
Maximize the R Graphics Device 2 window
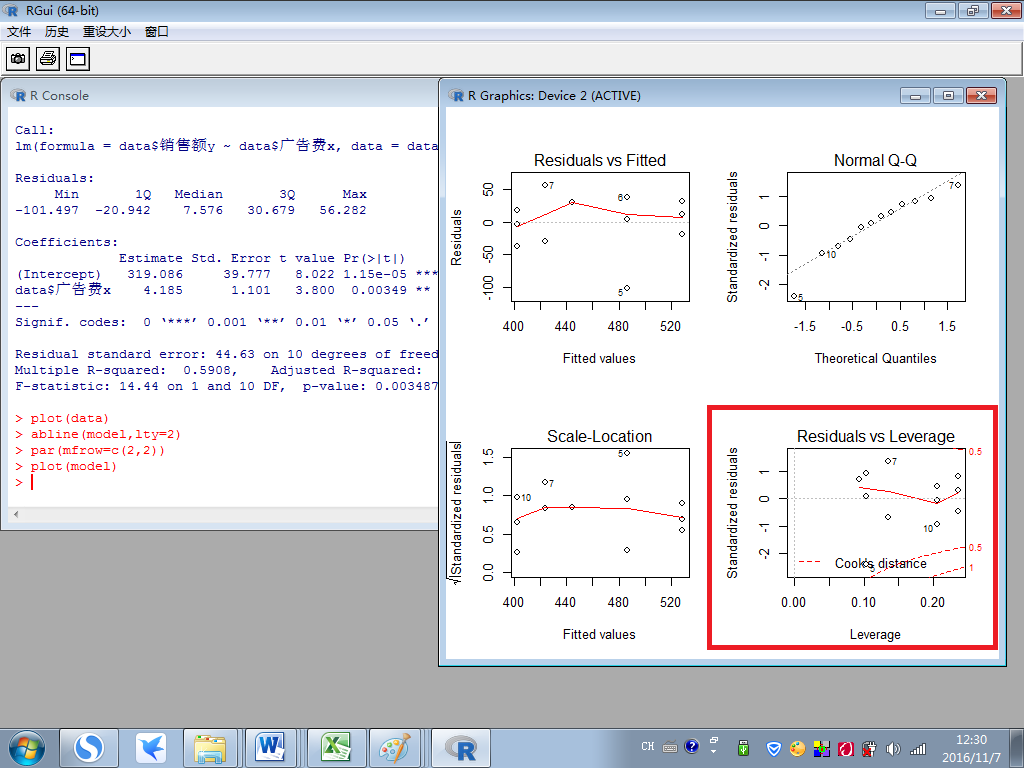pyautogui.click(x=948, y=96)
